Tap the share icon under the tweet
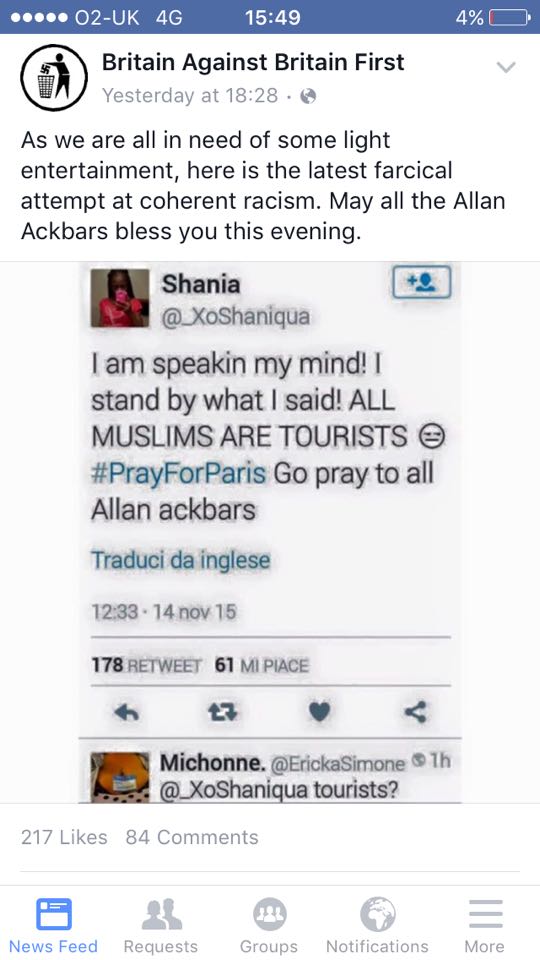The image size is (540, 960). tap(416, 711)
